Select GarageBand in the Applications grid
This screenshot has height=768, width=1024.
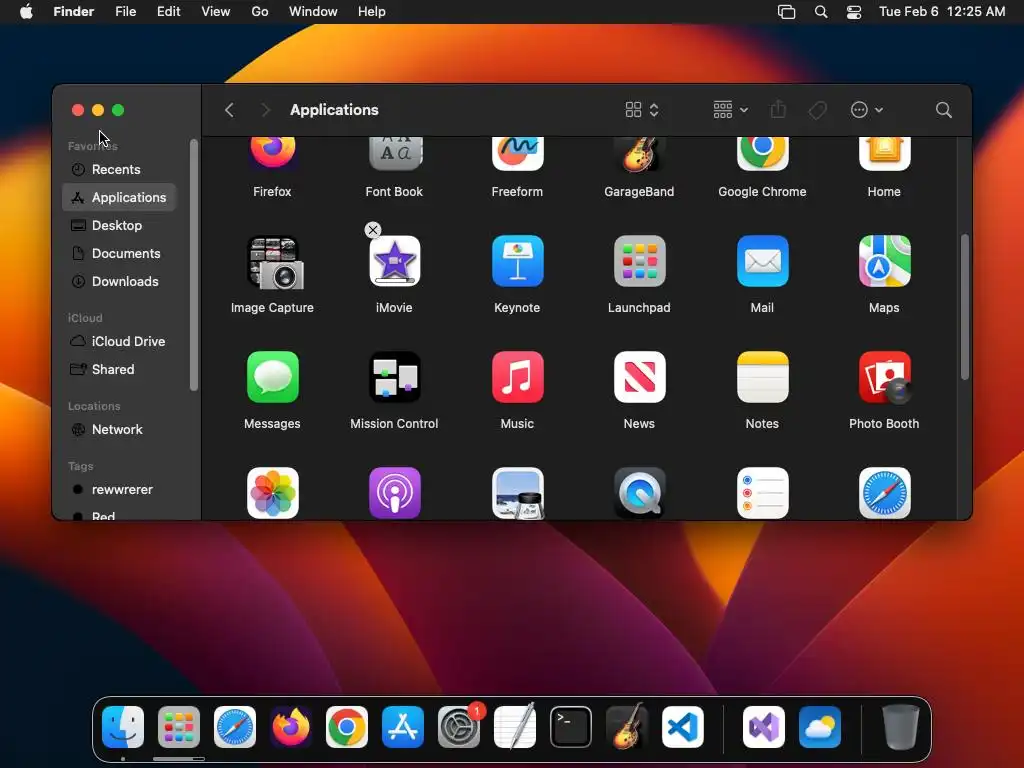point(639,153)
